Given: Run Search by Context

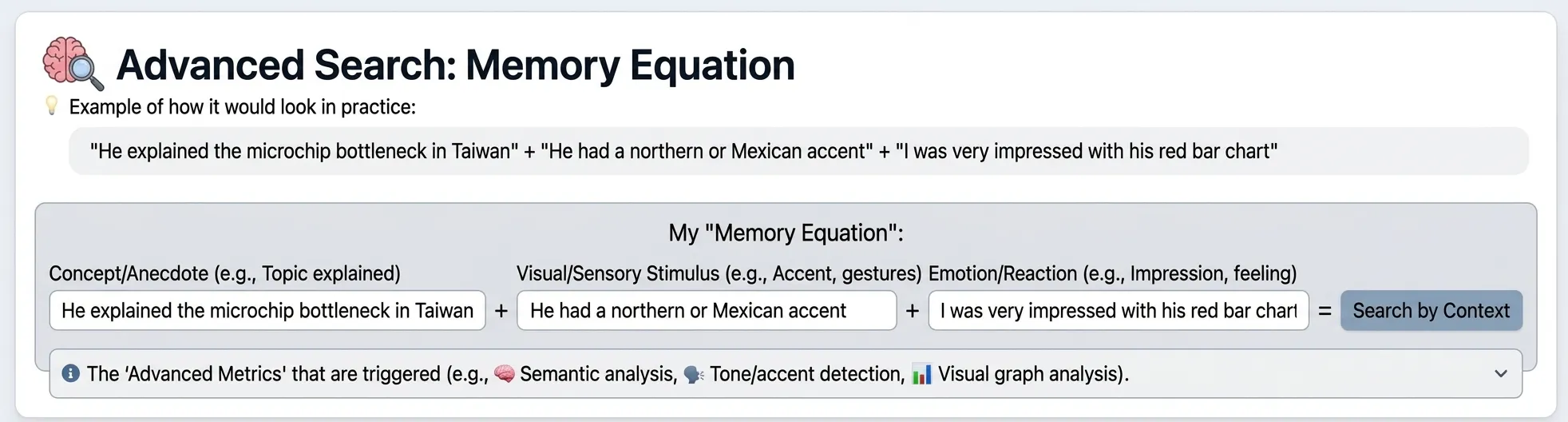Looking at the screenshot, I should (1431, 310).
